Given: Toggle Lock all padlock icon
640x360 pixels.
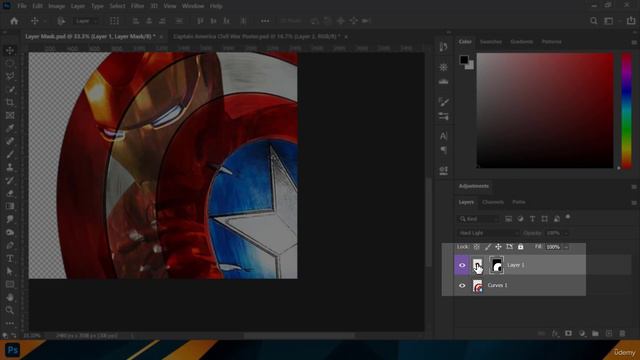Looking at the screenshot, I should pyautogui.click(x=520, y=247).
